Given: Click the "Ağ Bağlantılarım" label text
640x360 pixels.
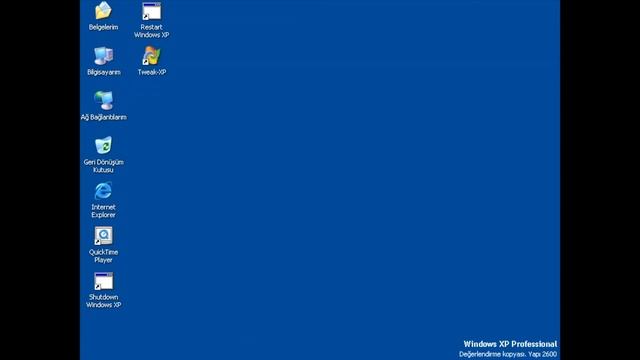Looking at the screenshot, I should point(104,117).
